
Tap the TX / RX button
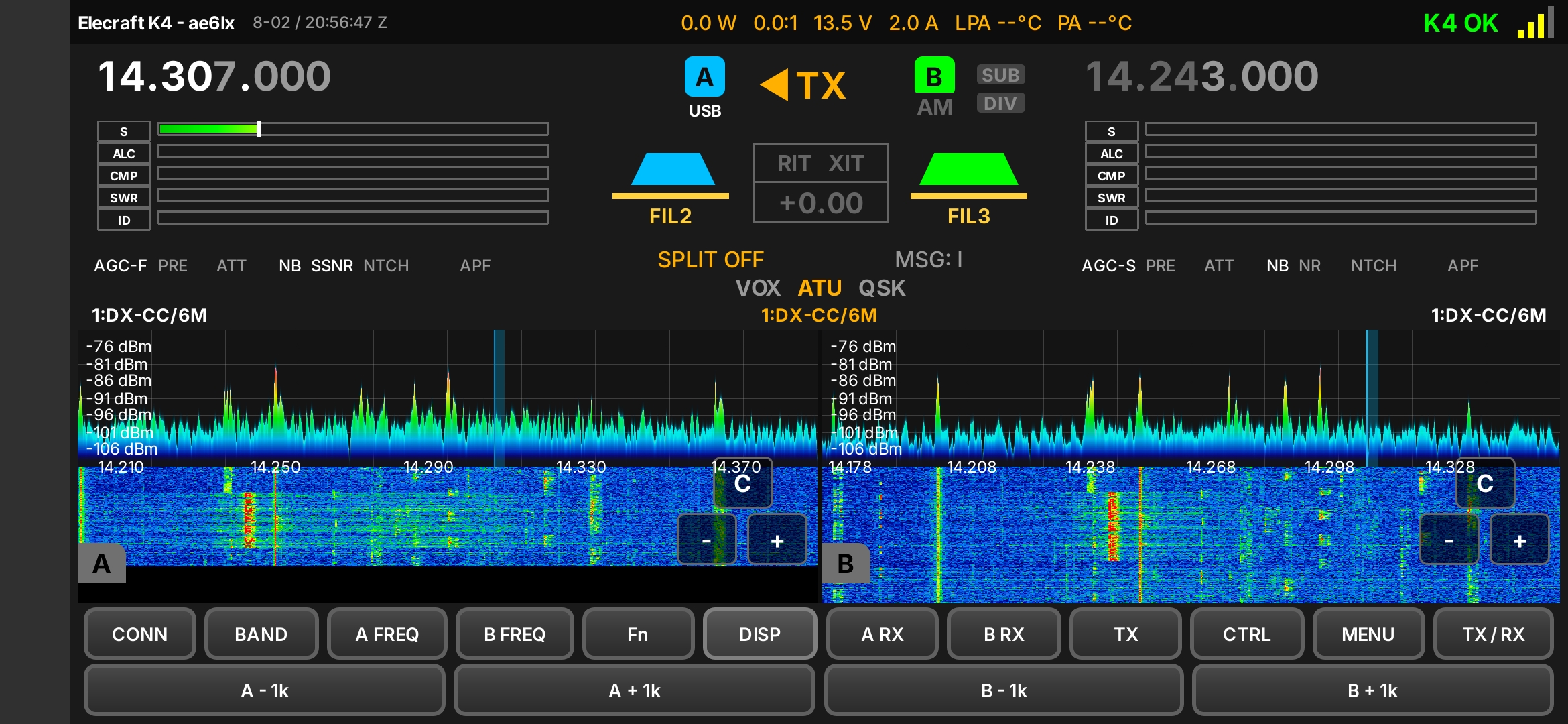pos(1493,633)
